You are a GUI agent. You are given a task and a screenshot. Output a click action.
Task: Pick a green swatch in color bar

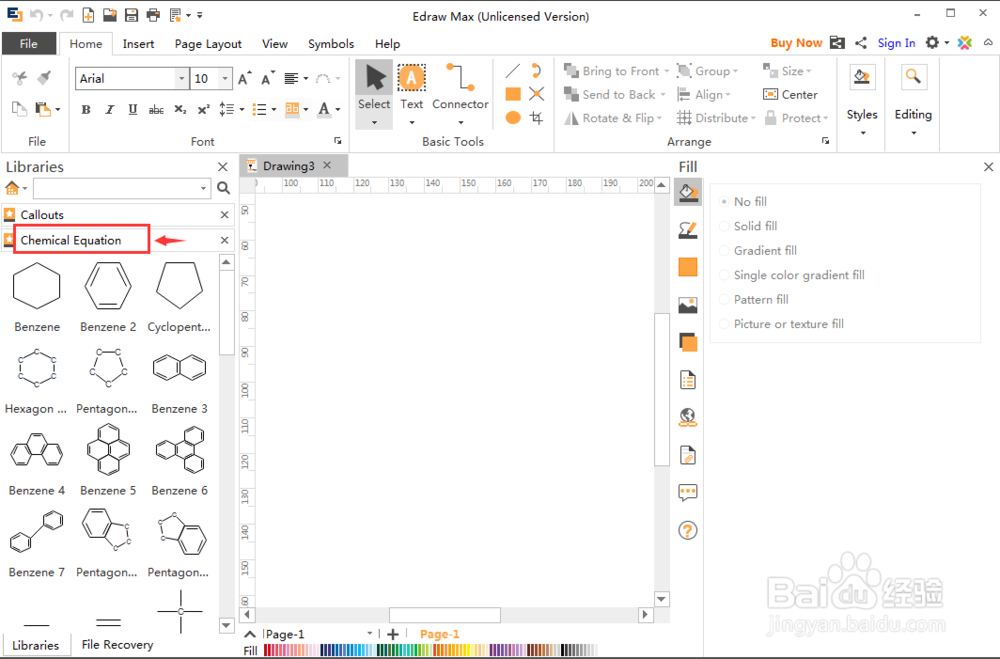coord(397,650)
